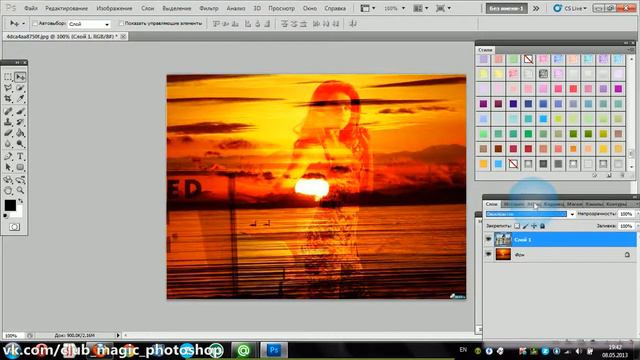This screenshot has height=360, width=640.
Task: Expand the status bar info arrow
Action: click(x=118, y=335)
